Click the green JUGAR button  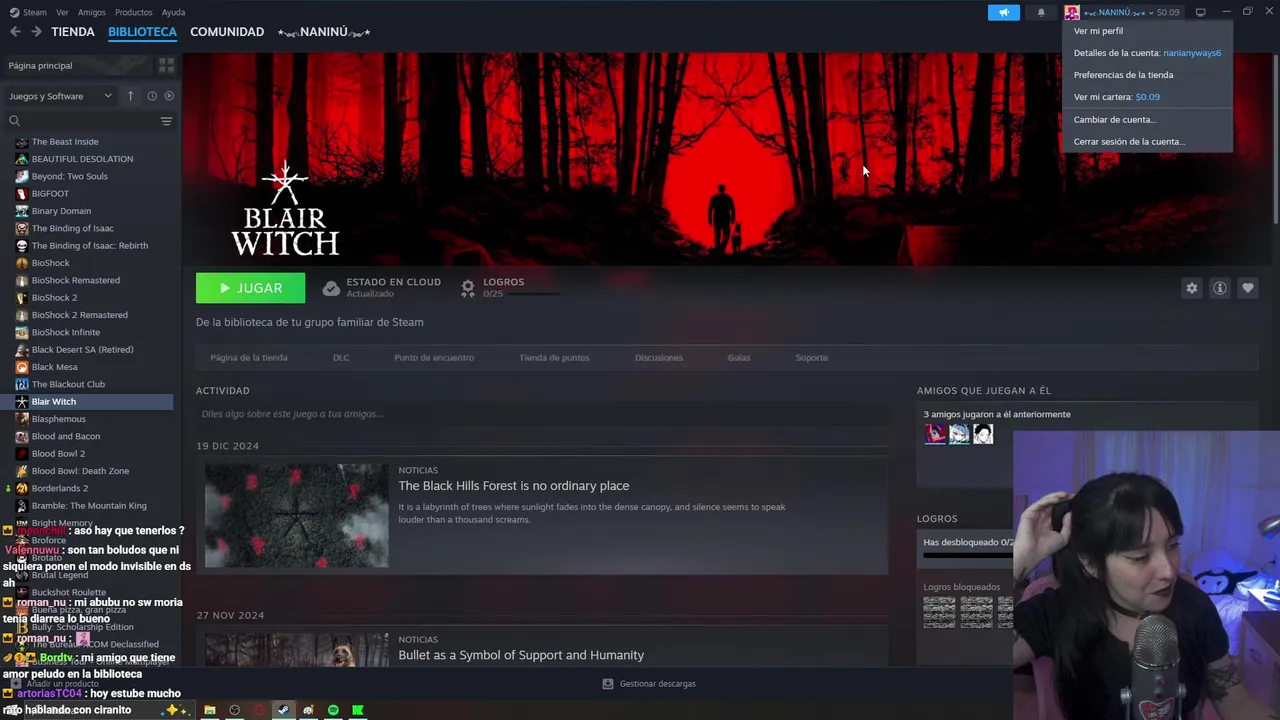point(250,288)
